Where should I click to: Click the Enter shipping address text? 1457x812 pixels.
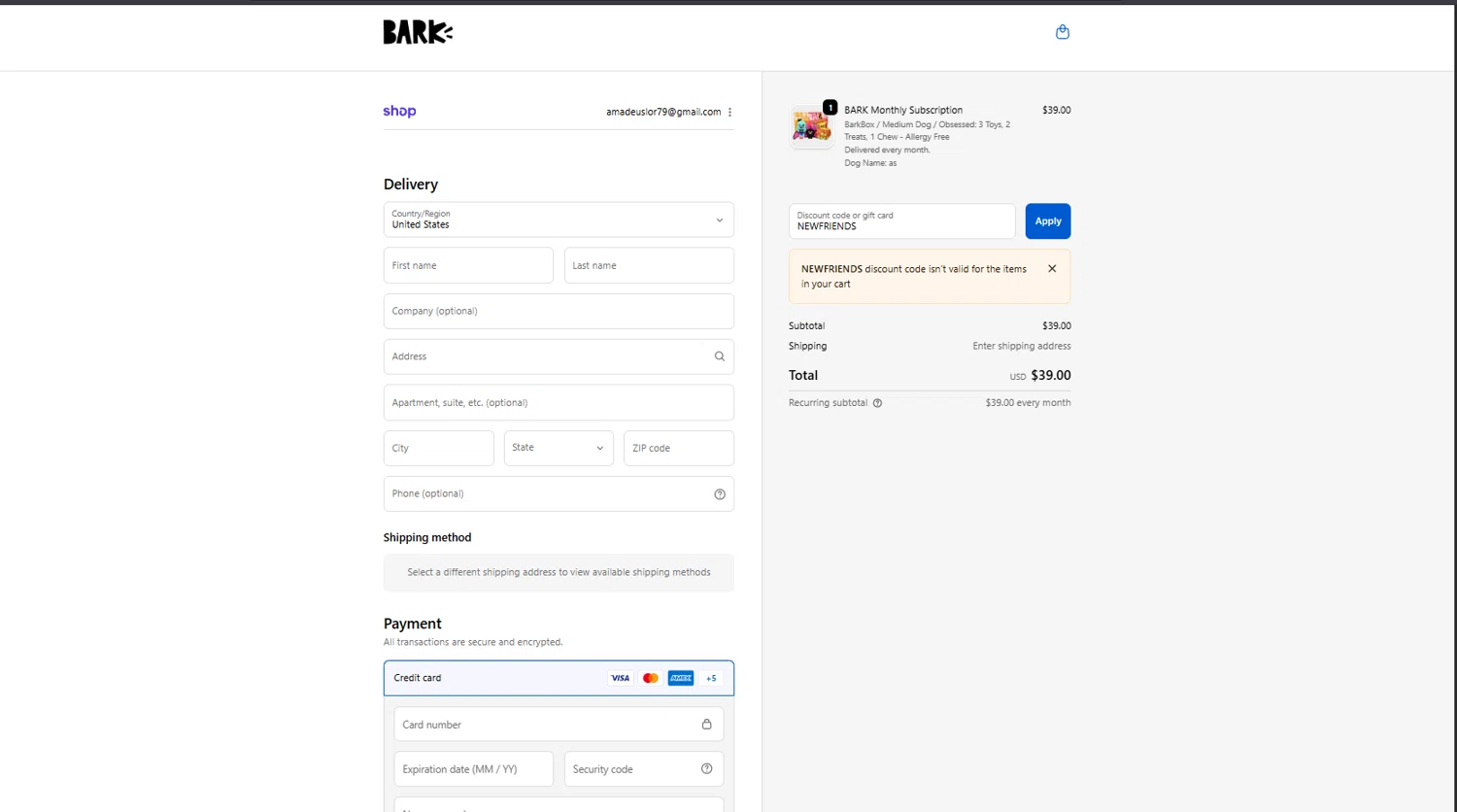1022,346
